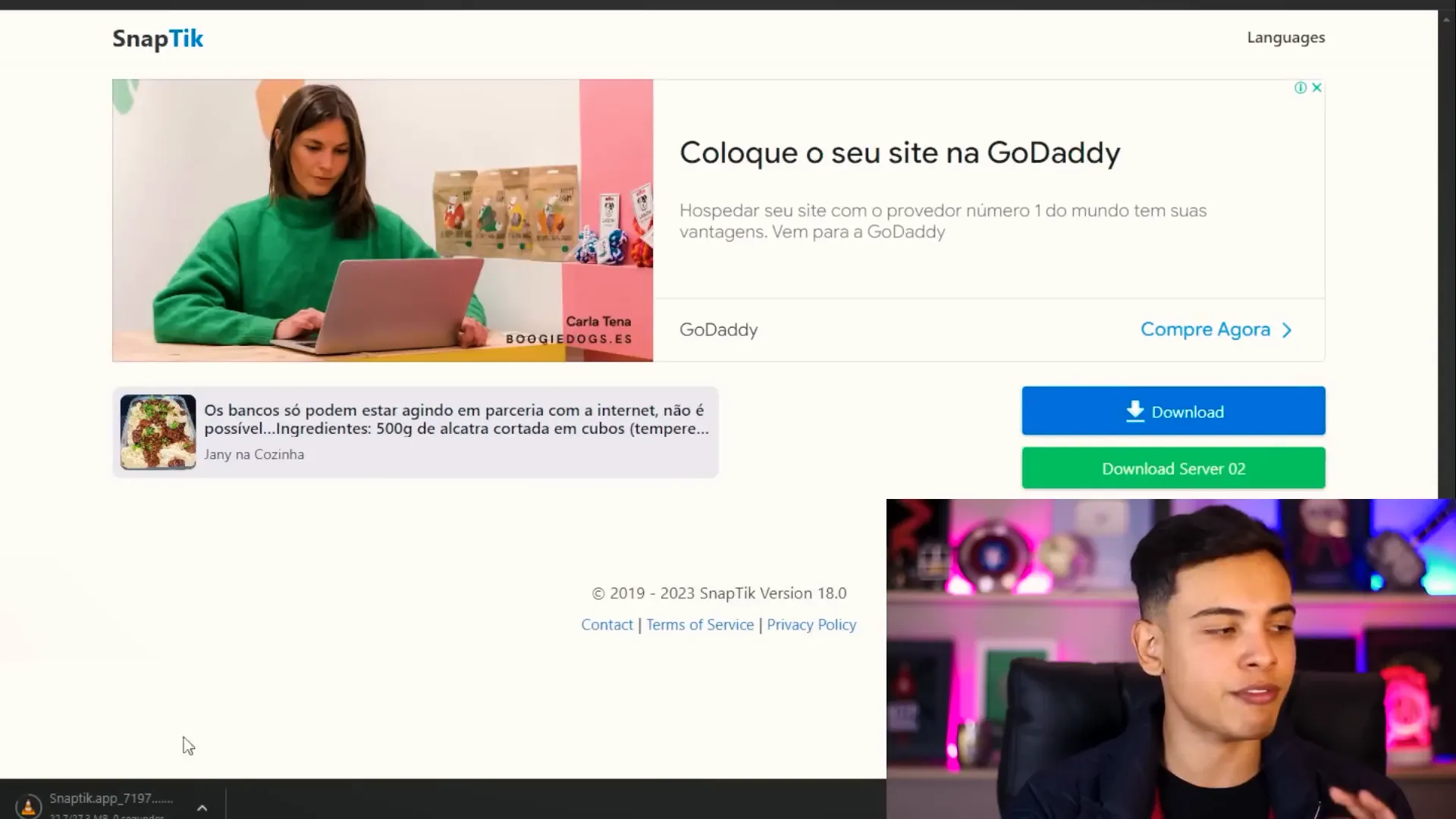The height and width of the screenshot is (819, 1456).
Task: Click the download arrow icon
Action: tap(1134, 411)
